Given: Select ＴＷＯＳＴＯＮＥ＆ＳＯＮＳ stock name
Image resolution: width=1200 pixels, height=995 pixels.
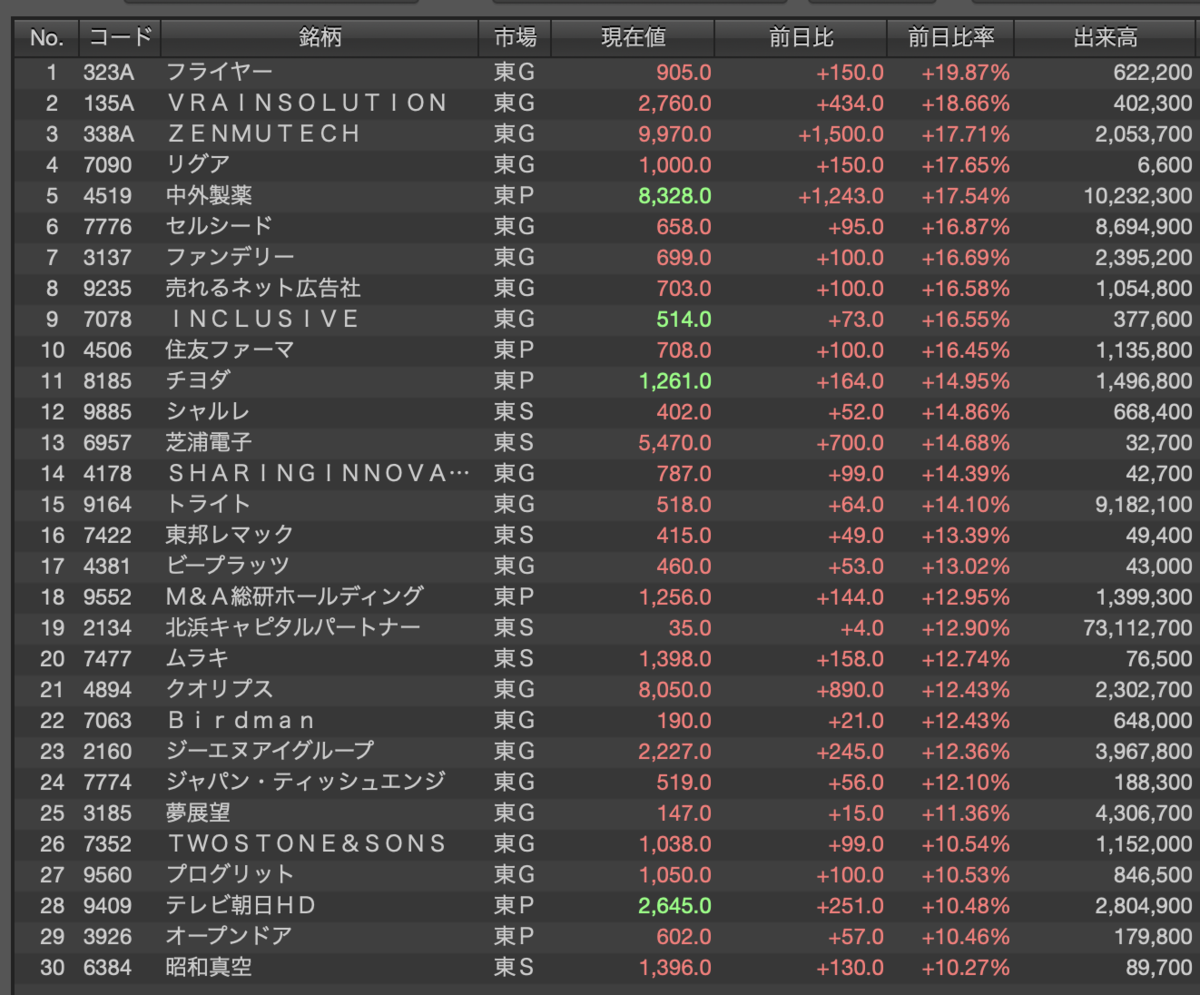Looking at the screenshot, I should tap(307, 844).
